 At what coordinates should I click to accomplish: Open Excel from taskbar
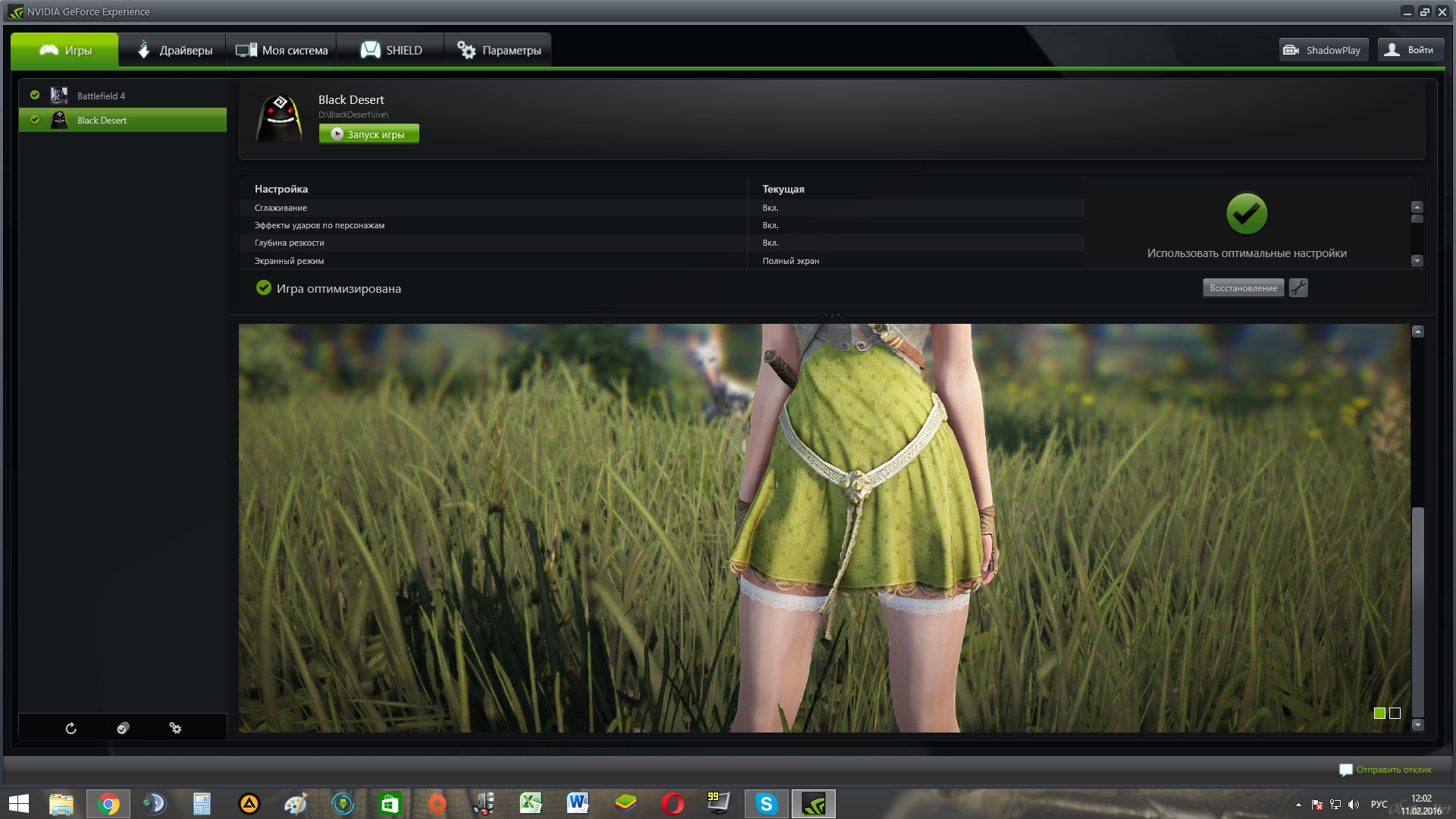click(531, 804)
